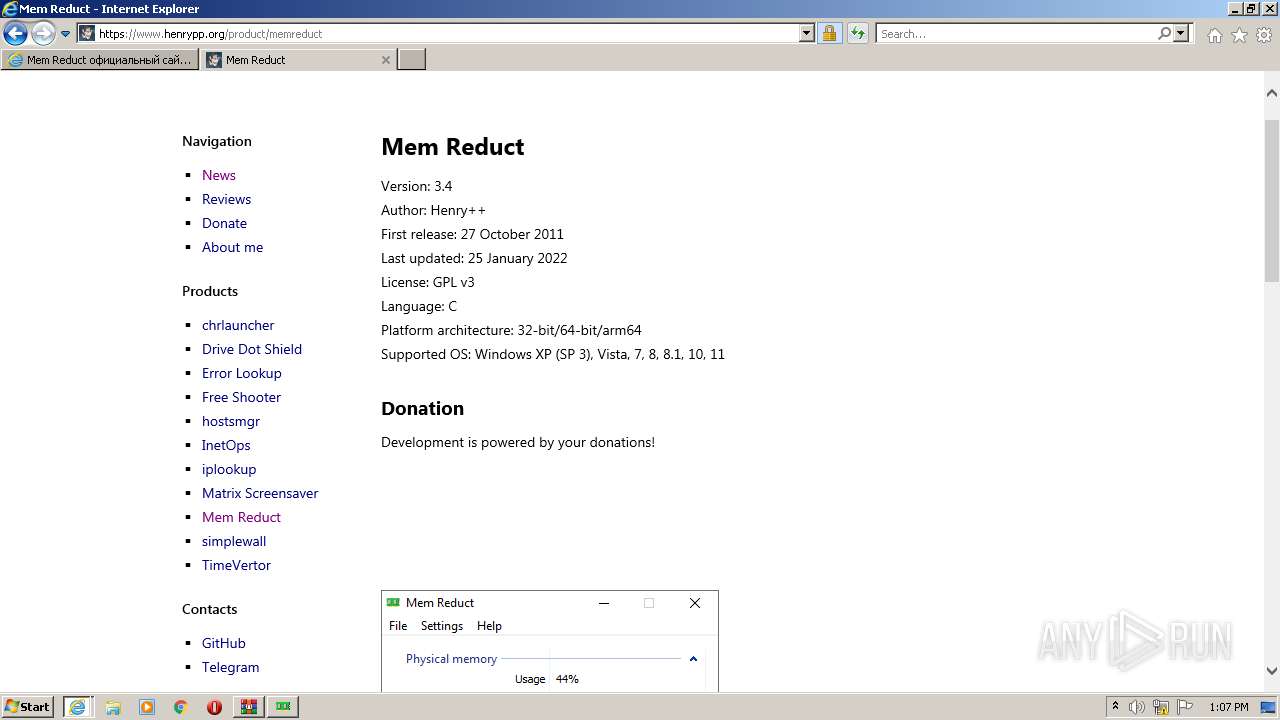Switch to 'Mem Reduct официальный сай...' tab
1280x720 pixels.
pos(98,60)
